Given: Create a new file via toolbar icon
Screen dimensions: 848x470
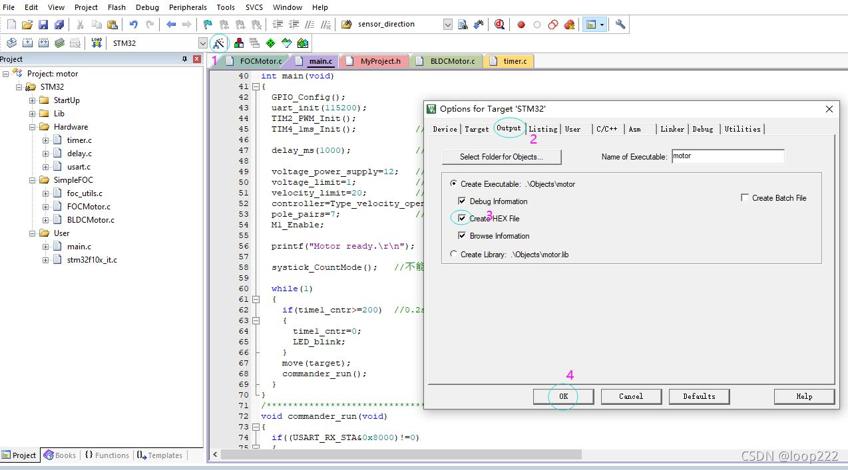Looking at the screenshot, I should tap(11, 24).
